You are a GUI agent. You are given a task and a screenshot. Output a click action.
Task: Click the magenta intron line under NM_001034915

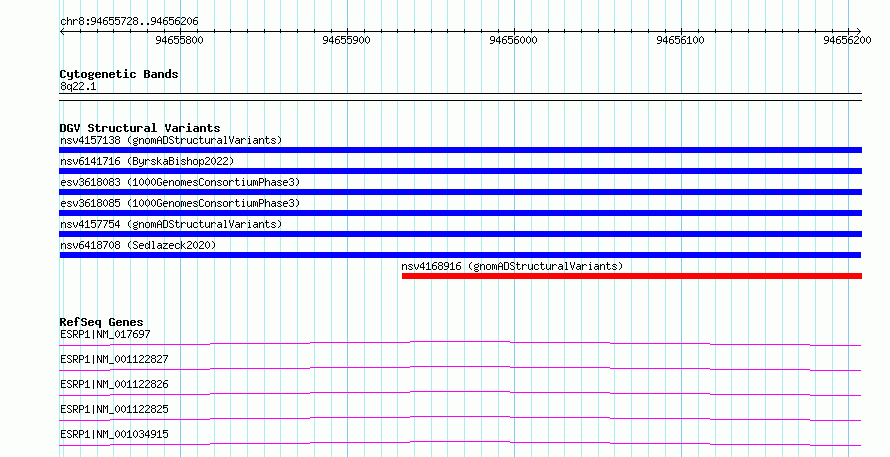click(x=460, y=443)
